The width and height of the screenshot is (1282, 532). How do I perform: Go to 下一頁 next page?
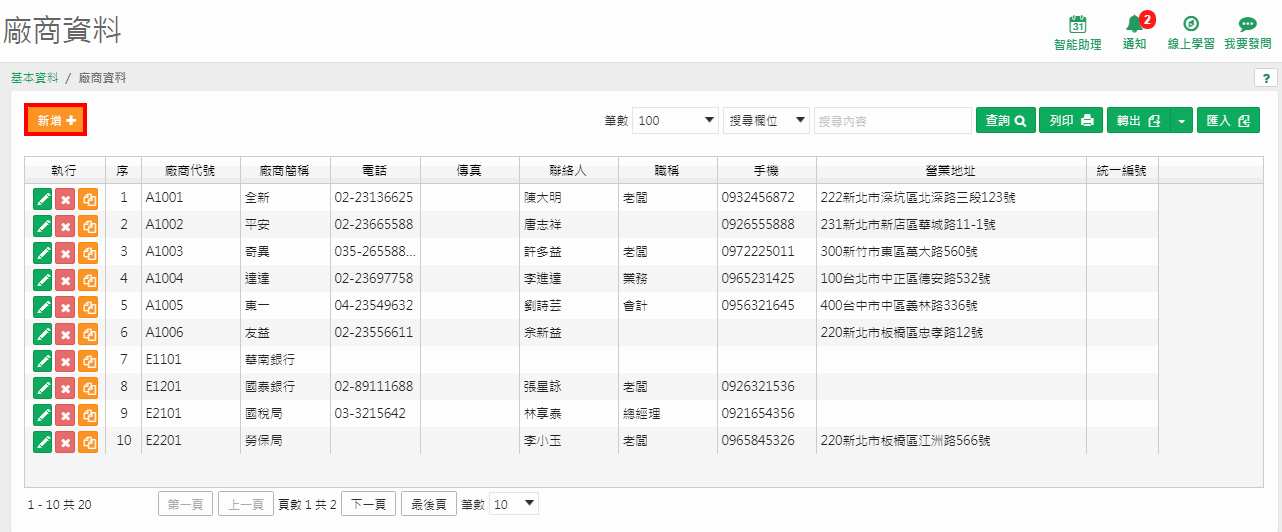coord(368,504)
